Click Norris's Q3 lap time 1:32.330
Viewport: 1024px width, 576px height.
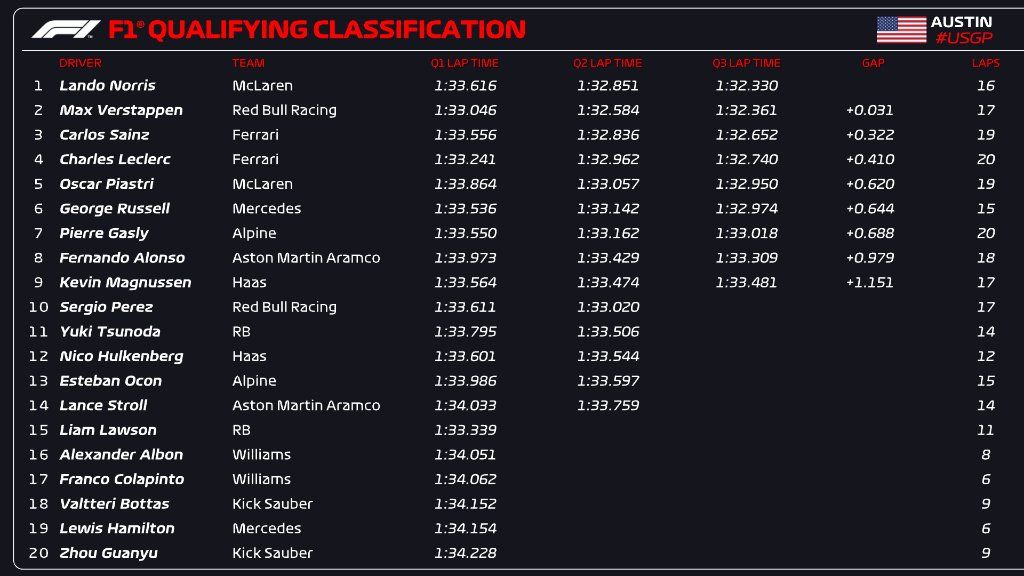click(746, 86)
